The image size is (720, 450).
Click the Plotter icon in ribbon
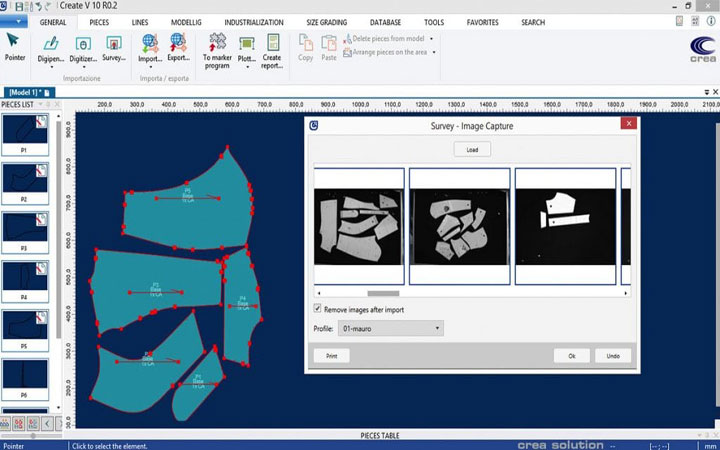pos(245,43)
